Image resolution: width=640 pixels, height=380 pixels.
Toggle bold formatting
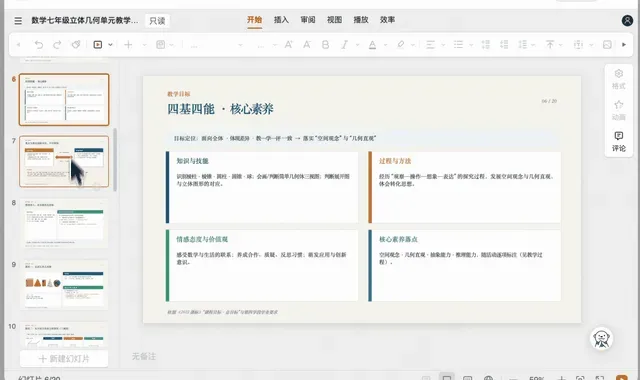point(325,44)
